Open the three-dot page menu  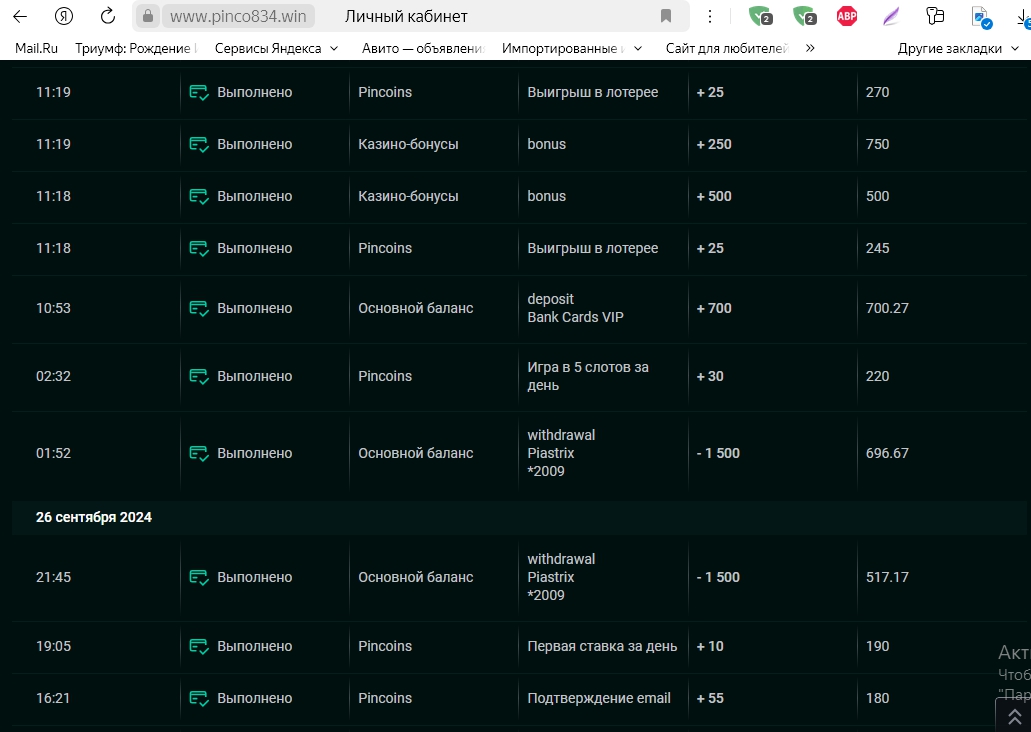pyautogui.click(x=709, y=16)
